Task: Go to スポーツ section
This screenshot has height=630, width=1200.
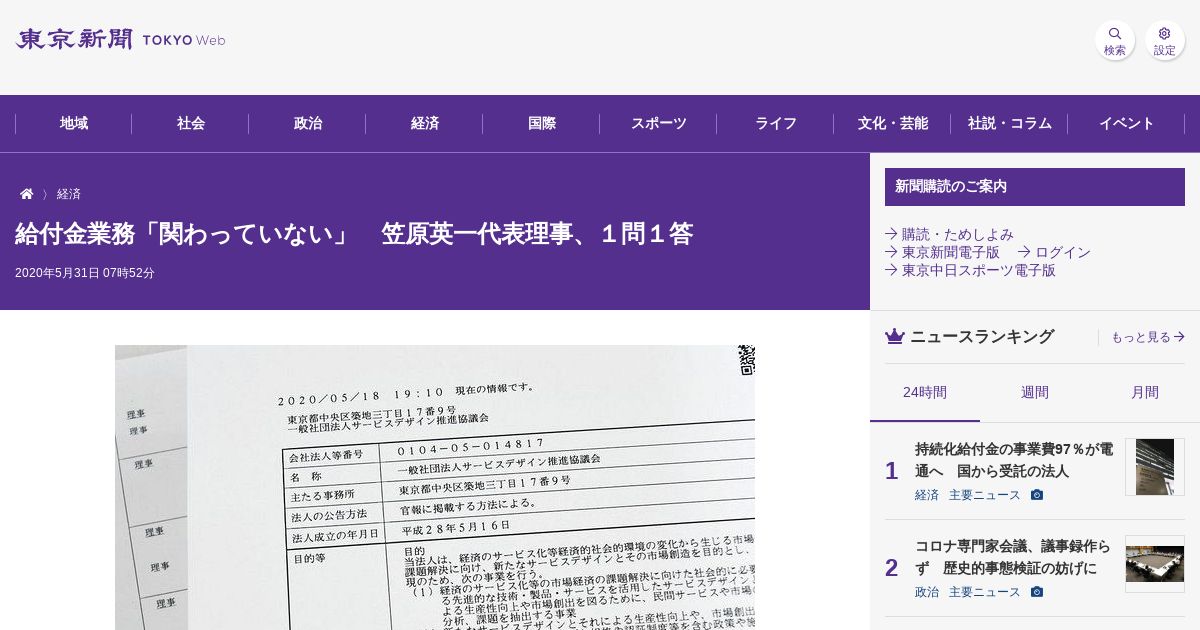Action: pyautogui.click(x=659, y=124)
